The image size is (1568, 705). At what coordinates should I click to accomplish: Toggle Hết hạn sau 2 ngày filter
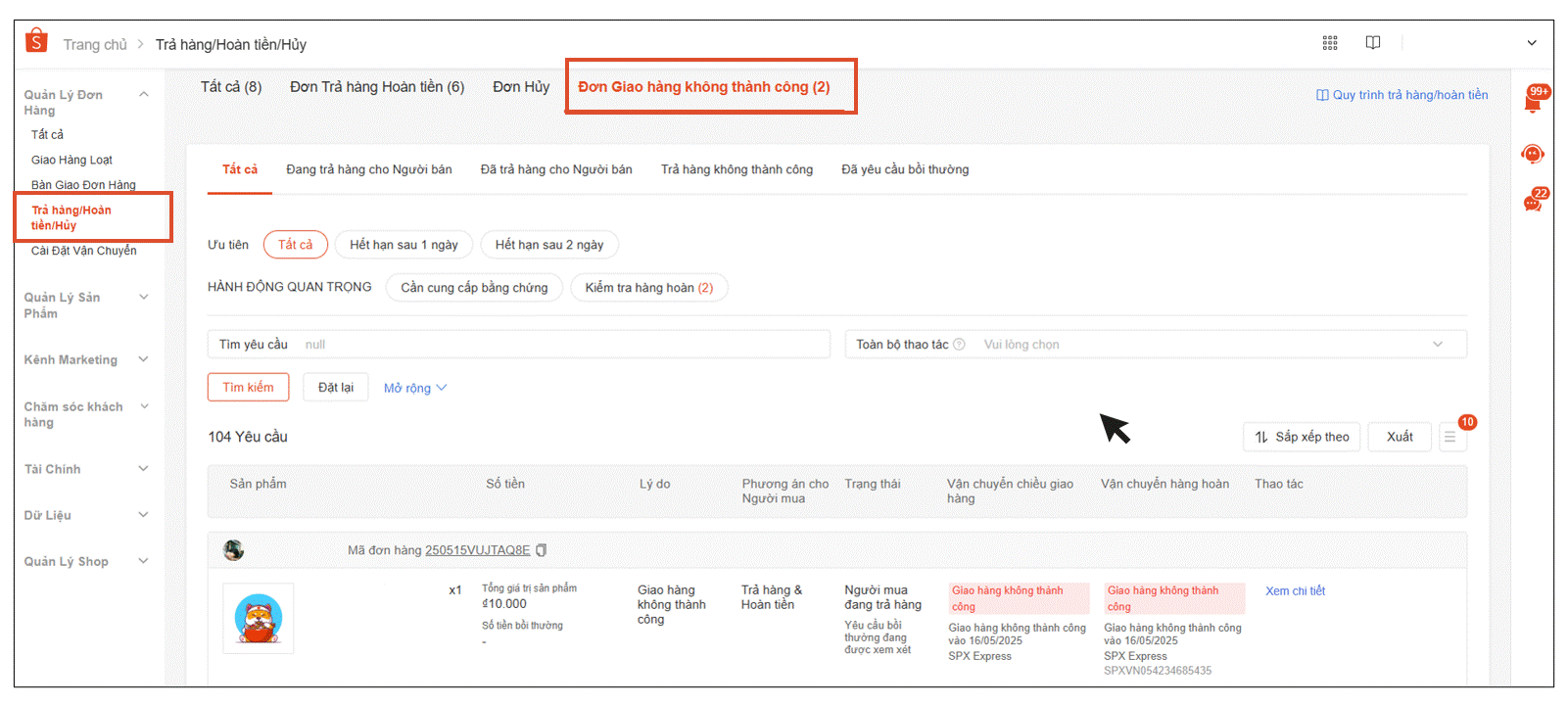549,245
